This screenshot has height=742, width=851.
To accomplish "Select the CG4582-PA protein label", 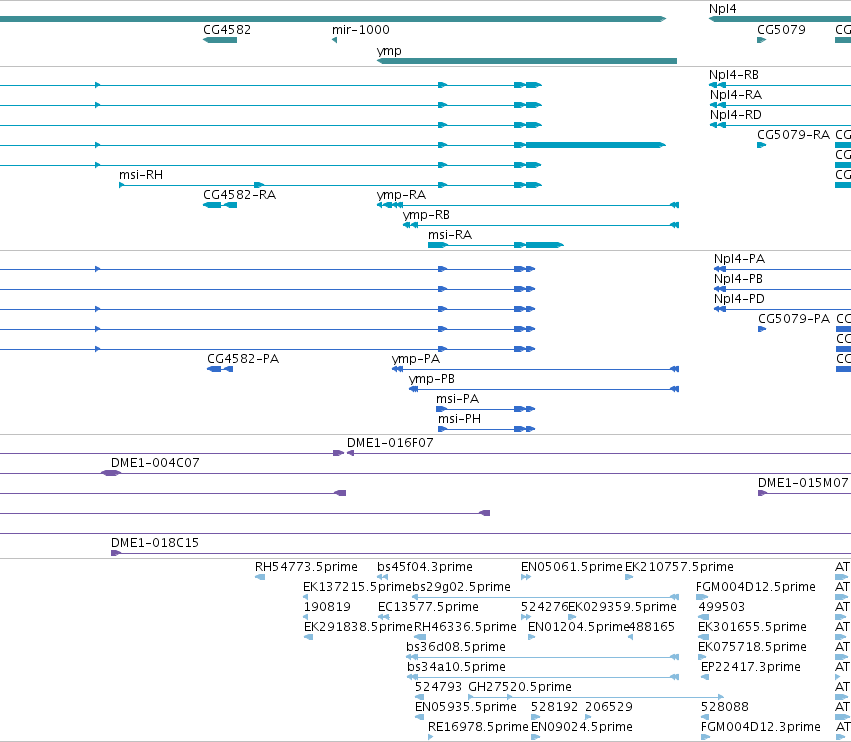I will (243, 359).
